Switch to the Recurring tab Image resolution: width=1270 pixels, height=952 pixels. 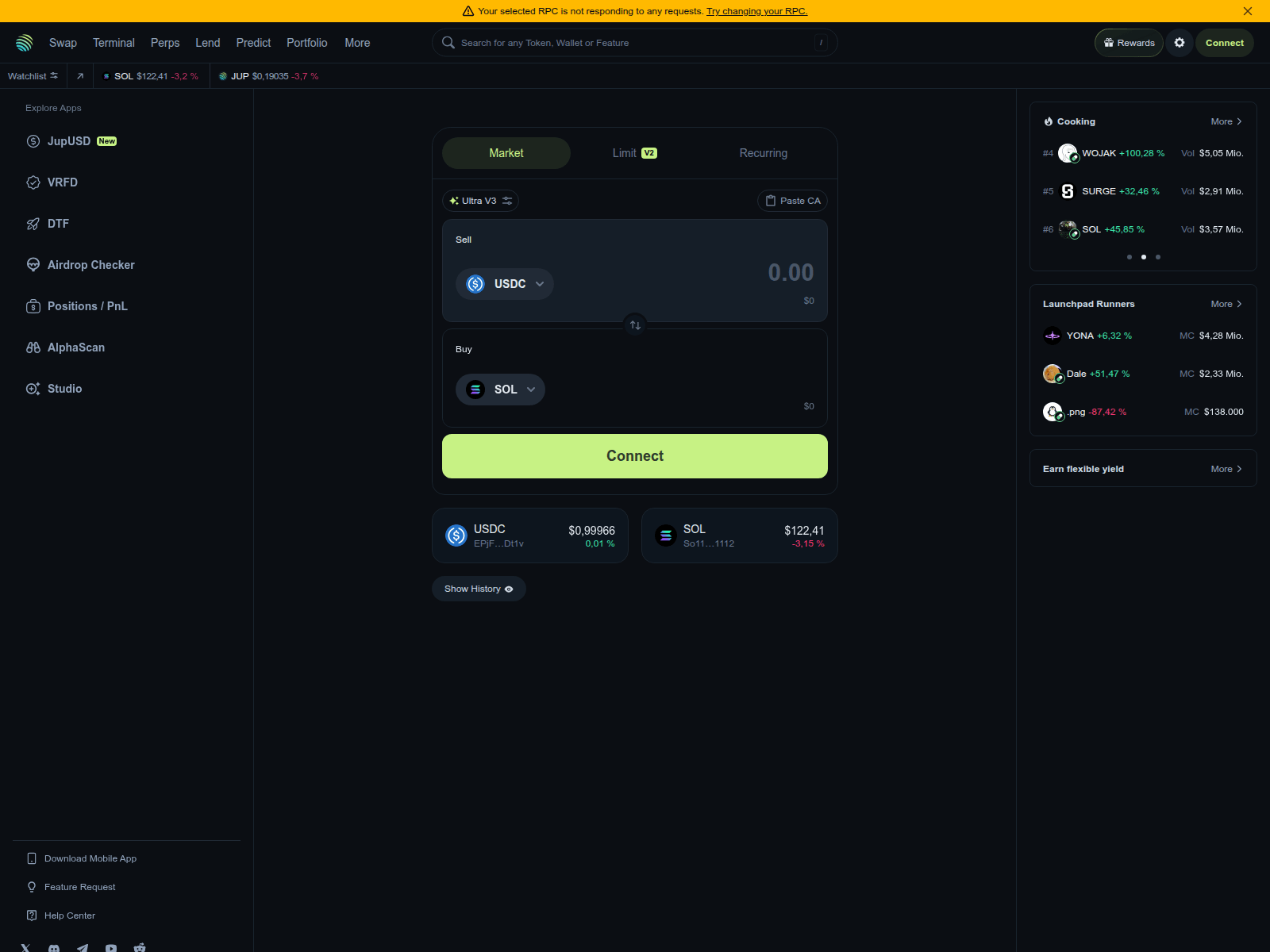764,153
